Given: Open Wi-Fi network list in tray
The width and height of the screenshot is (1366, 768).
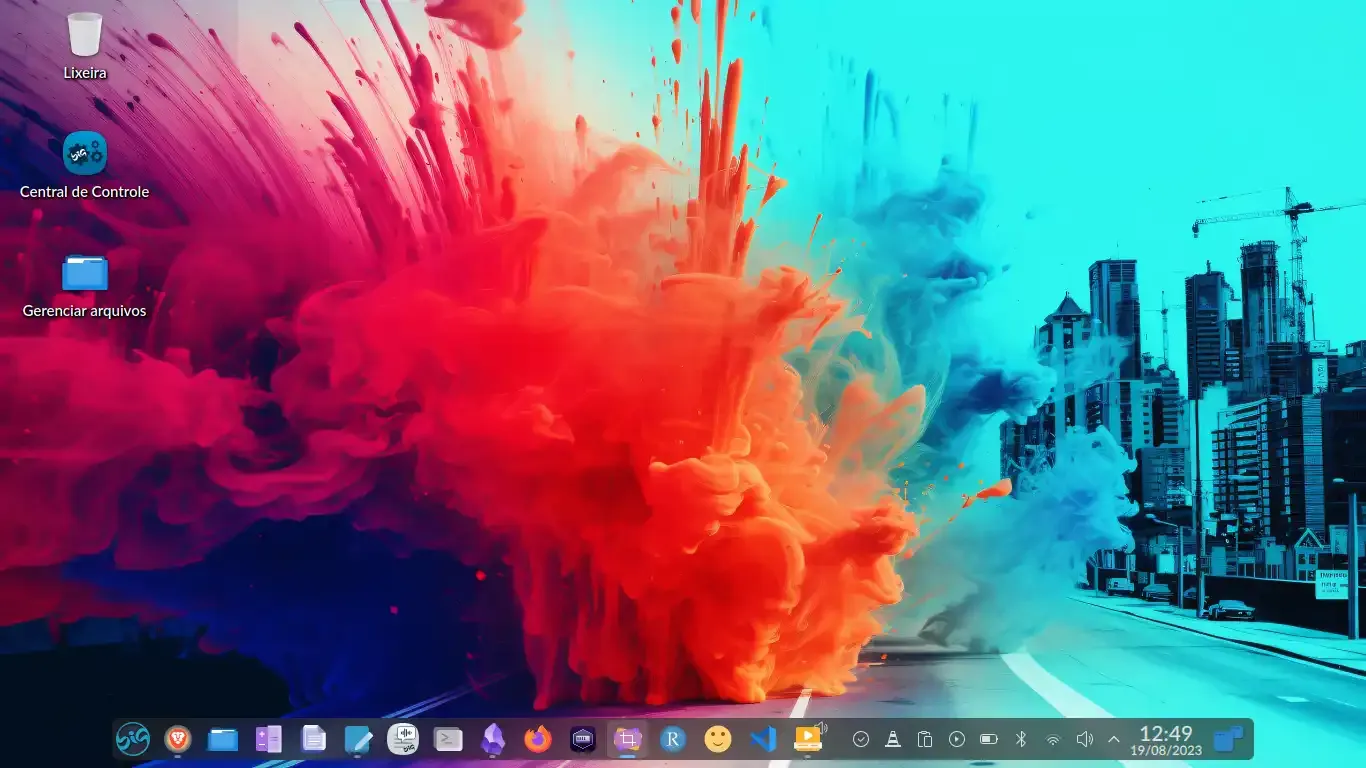Looking at the screenshot, I should point(1053,739).
